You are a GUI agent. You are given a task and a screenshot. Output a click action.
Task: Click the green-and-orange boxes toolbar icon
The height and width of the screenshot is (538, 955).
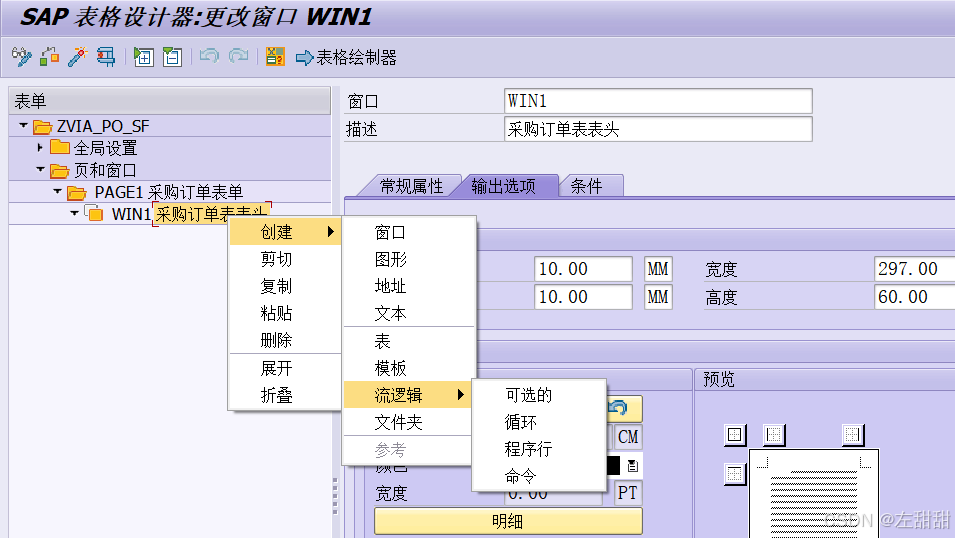point(49,57)
